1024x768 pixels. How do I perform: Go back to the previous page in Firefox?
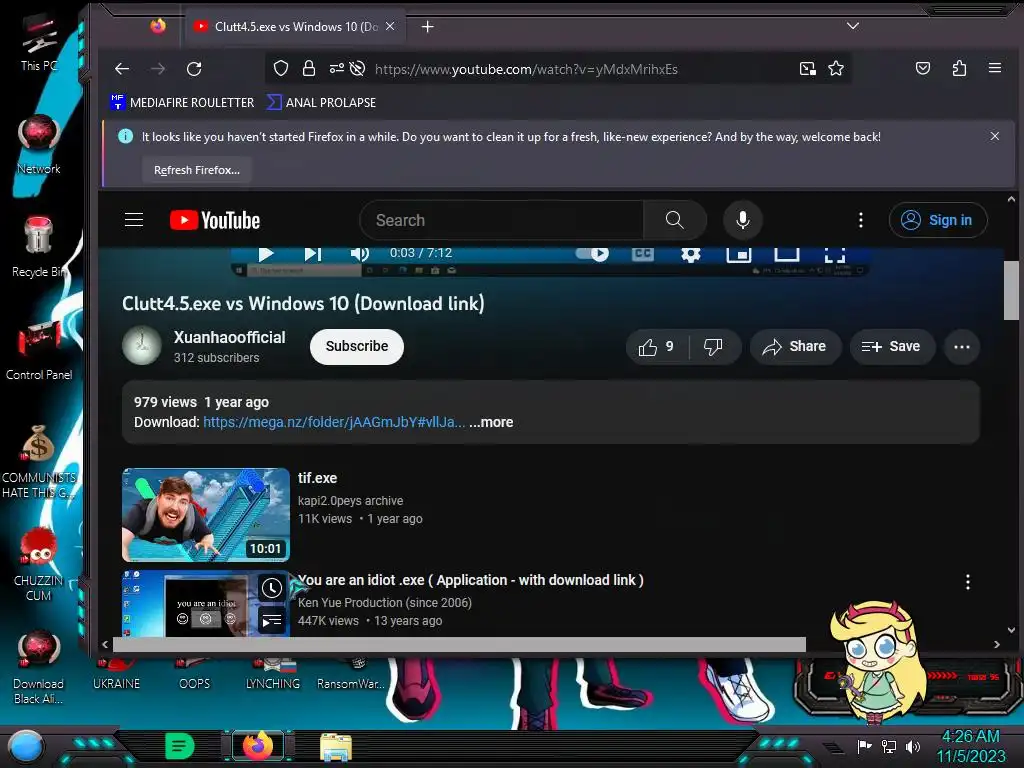click(x=121, y=69)
